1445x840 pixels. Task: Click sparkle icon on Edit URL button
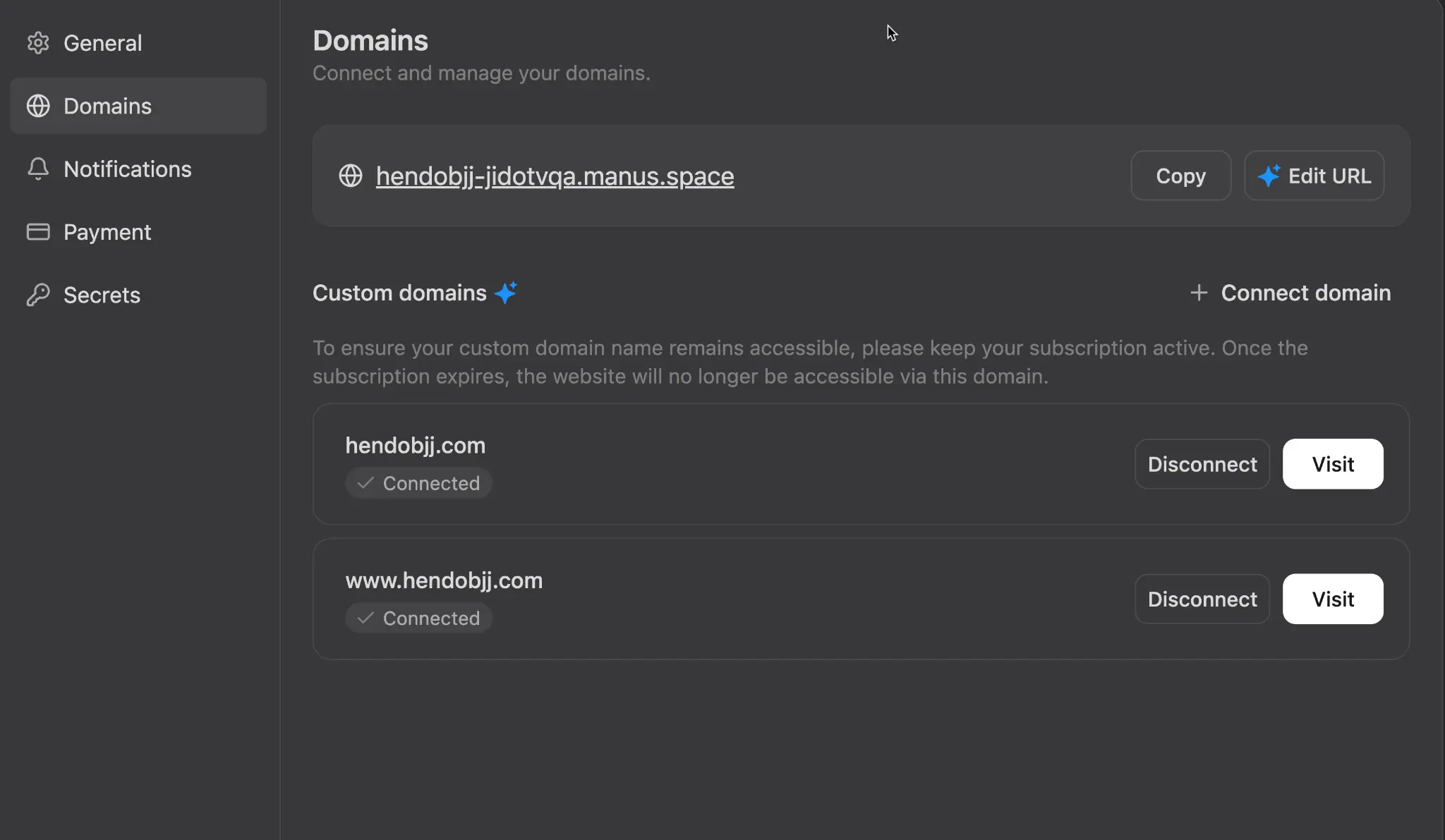tap(1269, 176)
